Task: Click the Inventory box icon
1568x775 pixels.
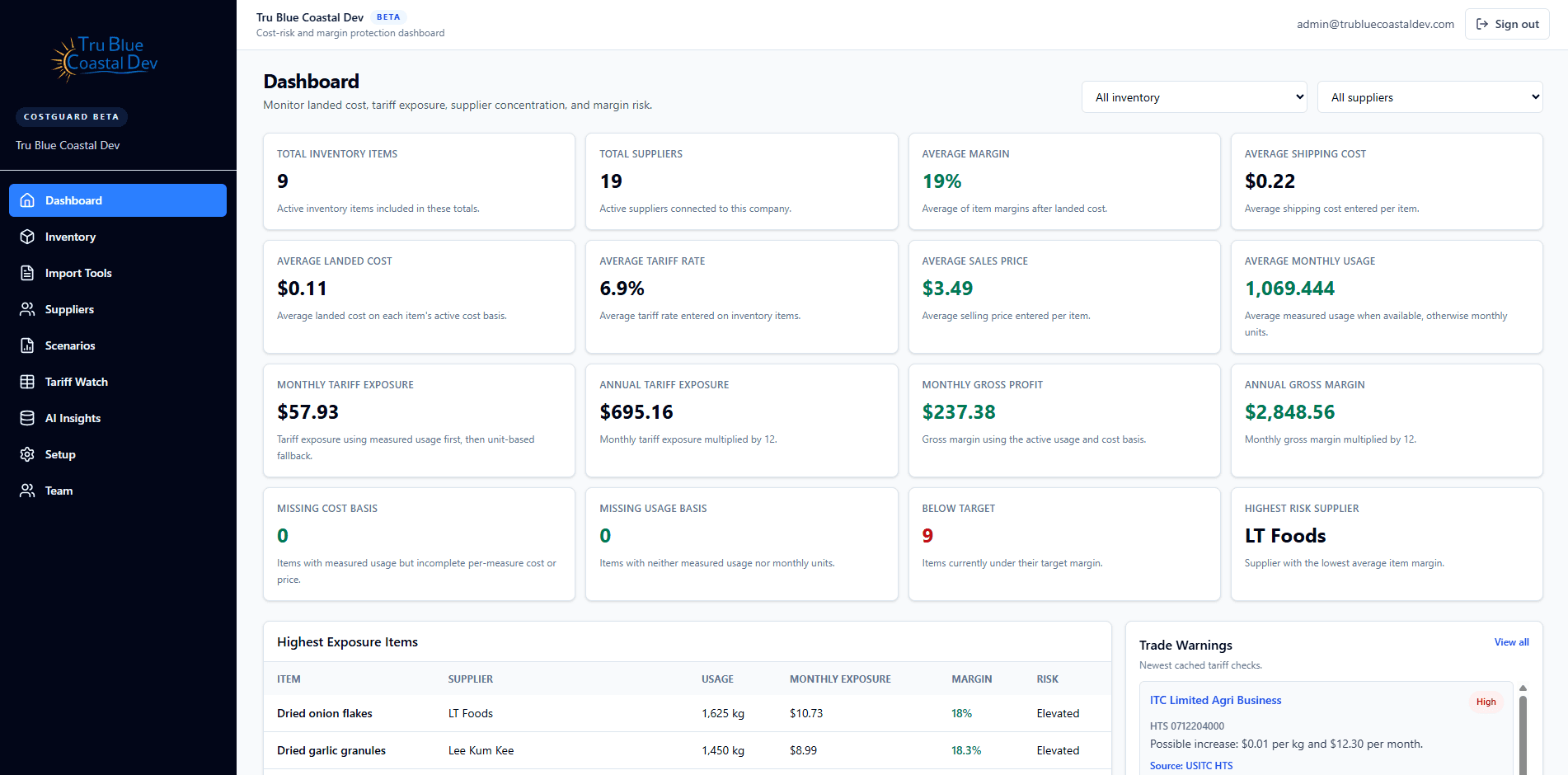Action: click(27, 237)
